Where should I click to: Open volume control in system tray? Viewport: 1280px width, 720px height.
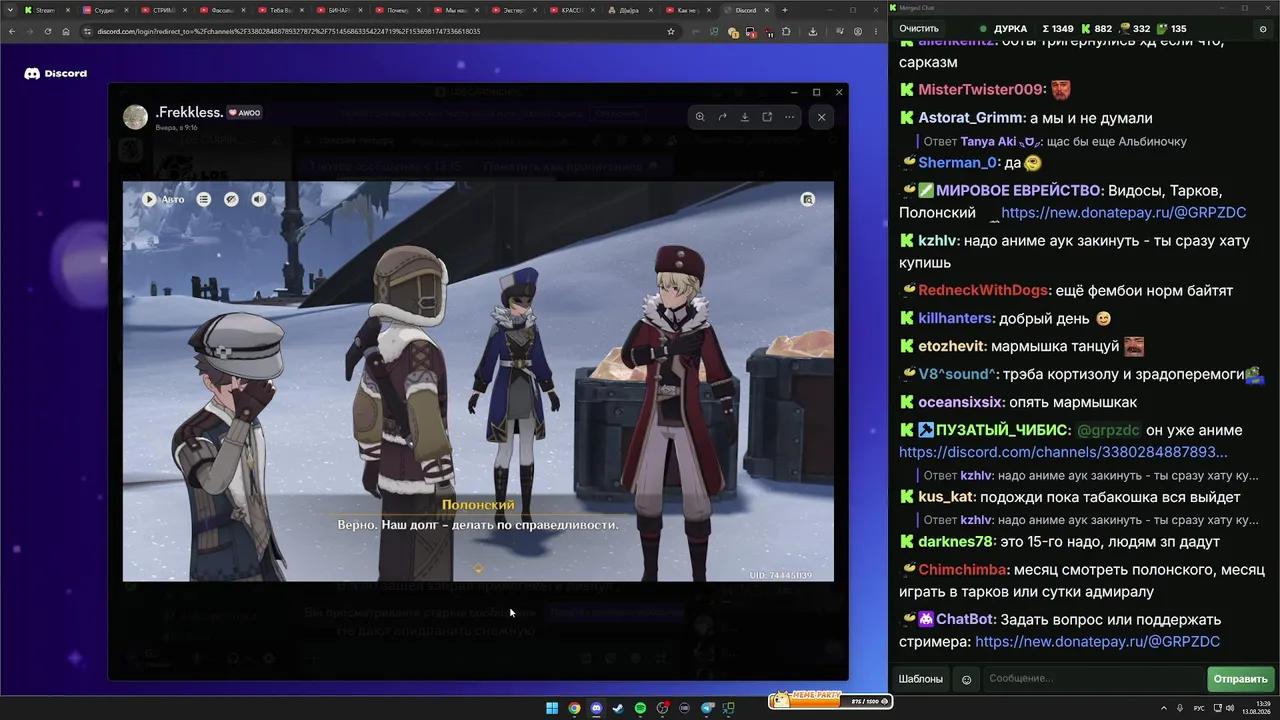coord(1229,708)
